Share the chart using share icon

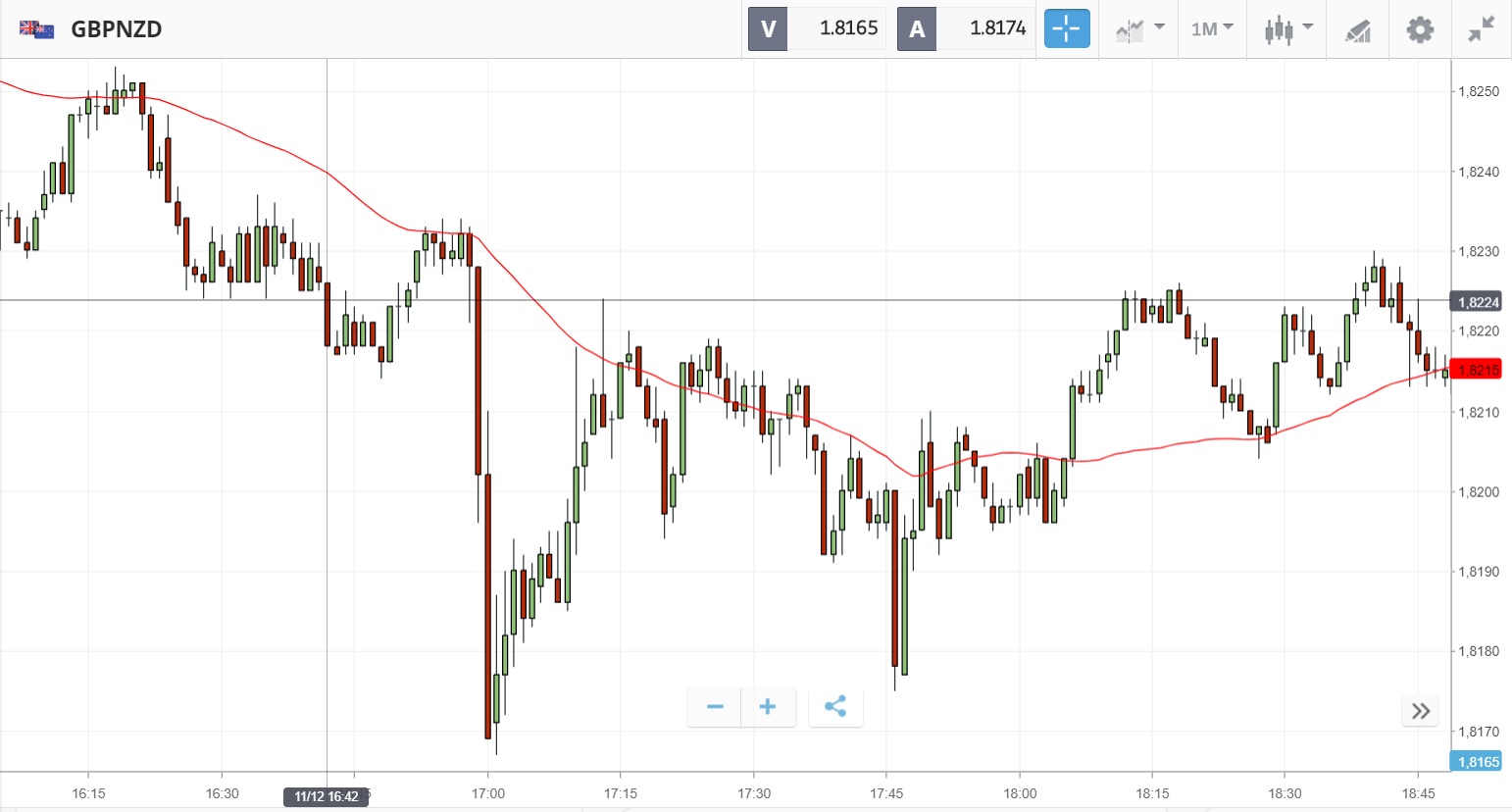(835, 707)
